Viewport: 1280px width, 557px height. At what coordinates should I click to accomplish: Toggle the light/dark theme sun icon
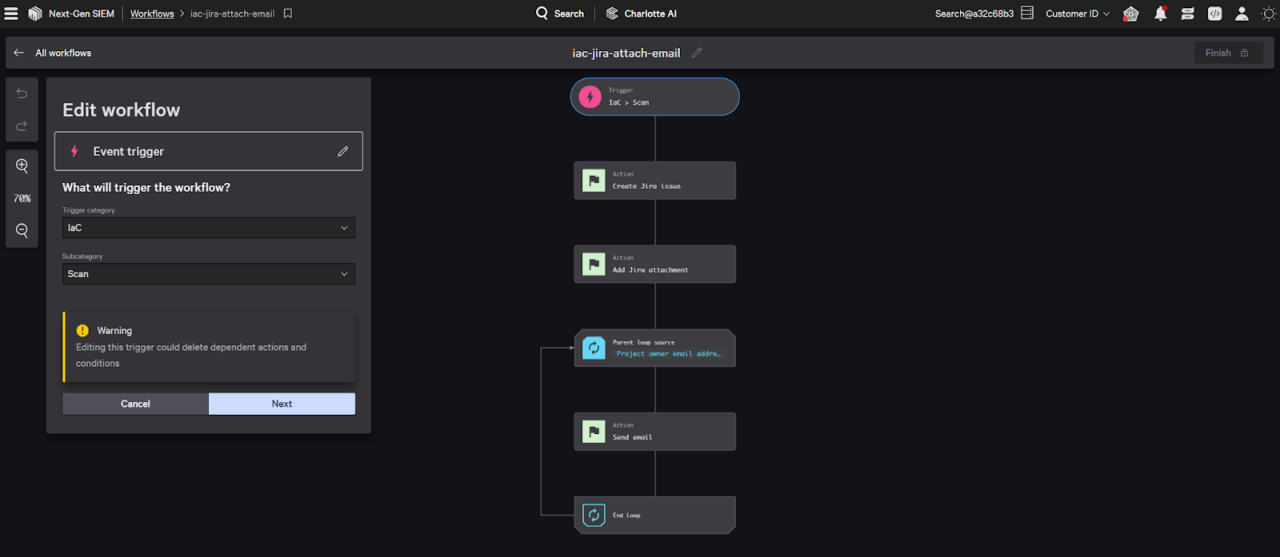[1267, 14]
